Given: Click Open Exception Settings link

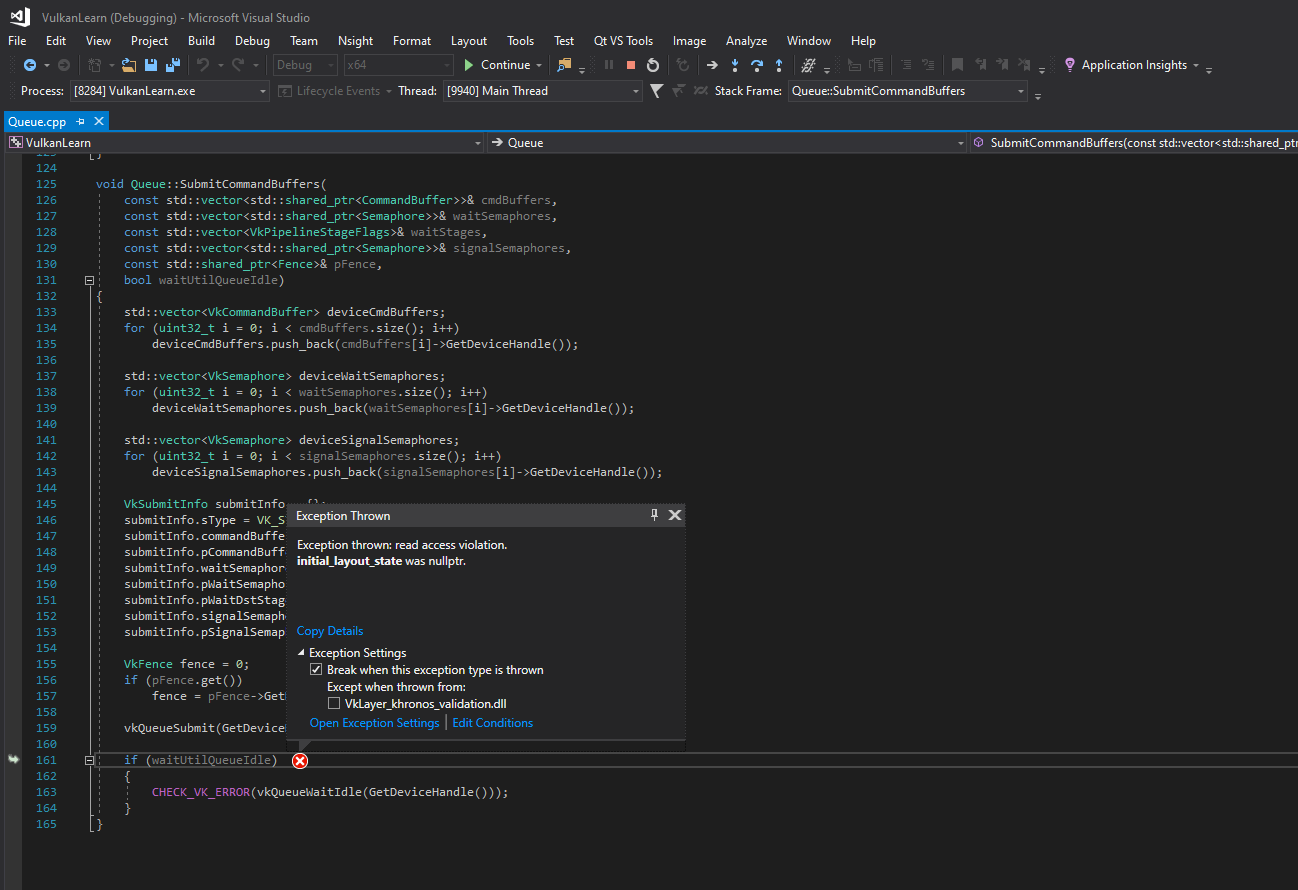Looking at the screenshot, I should (x=374, y=722).
